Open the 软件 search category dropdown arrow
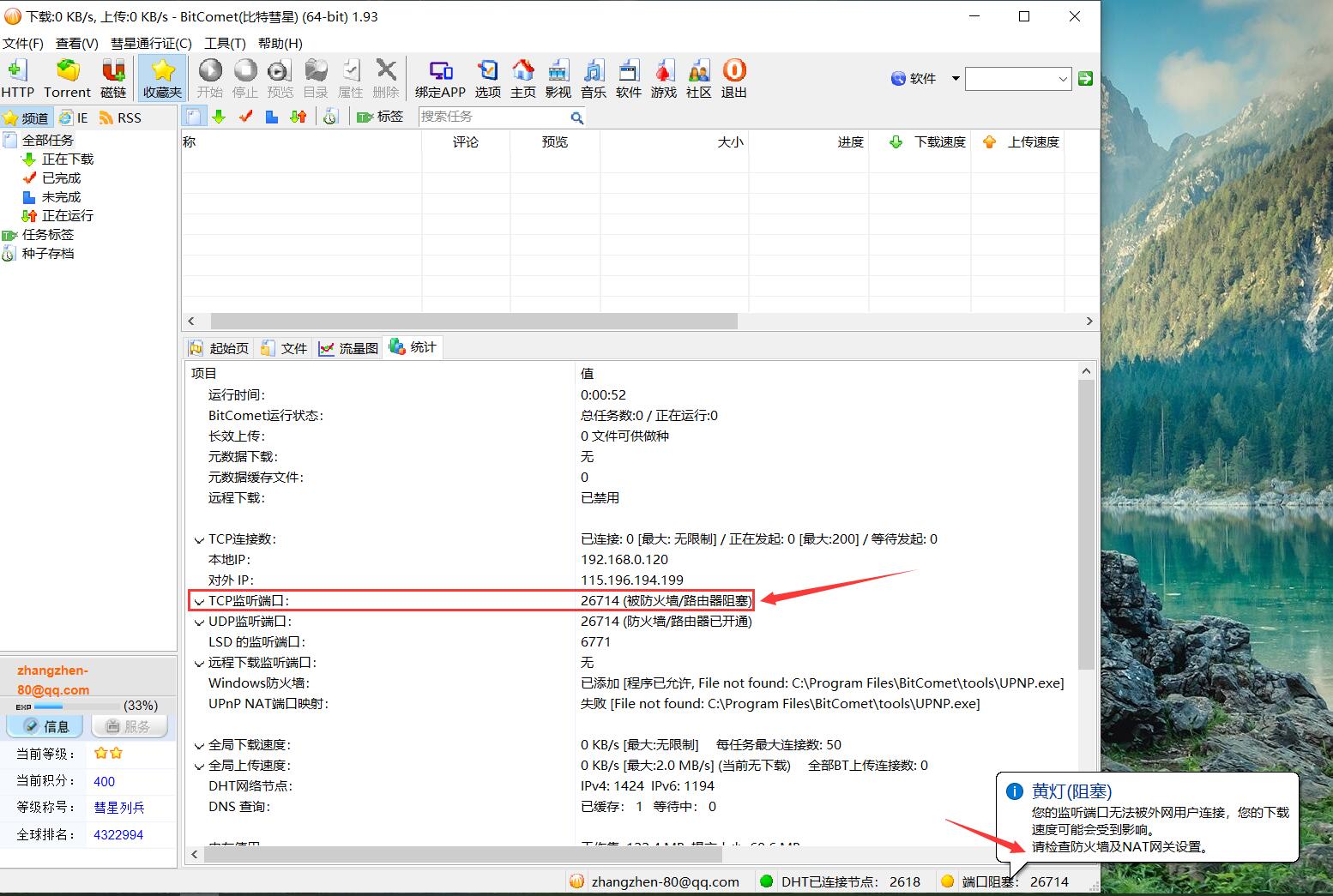The width and height of the screenshot is (1333, 896). click(955, 78)
